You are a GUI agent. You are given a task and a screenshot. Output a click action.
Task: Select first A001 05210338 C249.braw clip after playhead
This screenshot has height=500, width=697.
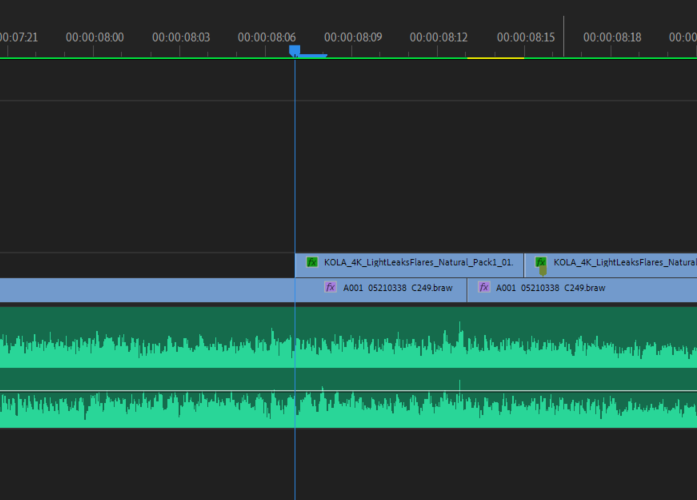click(x=381, y=290)
